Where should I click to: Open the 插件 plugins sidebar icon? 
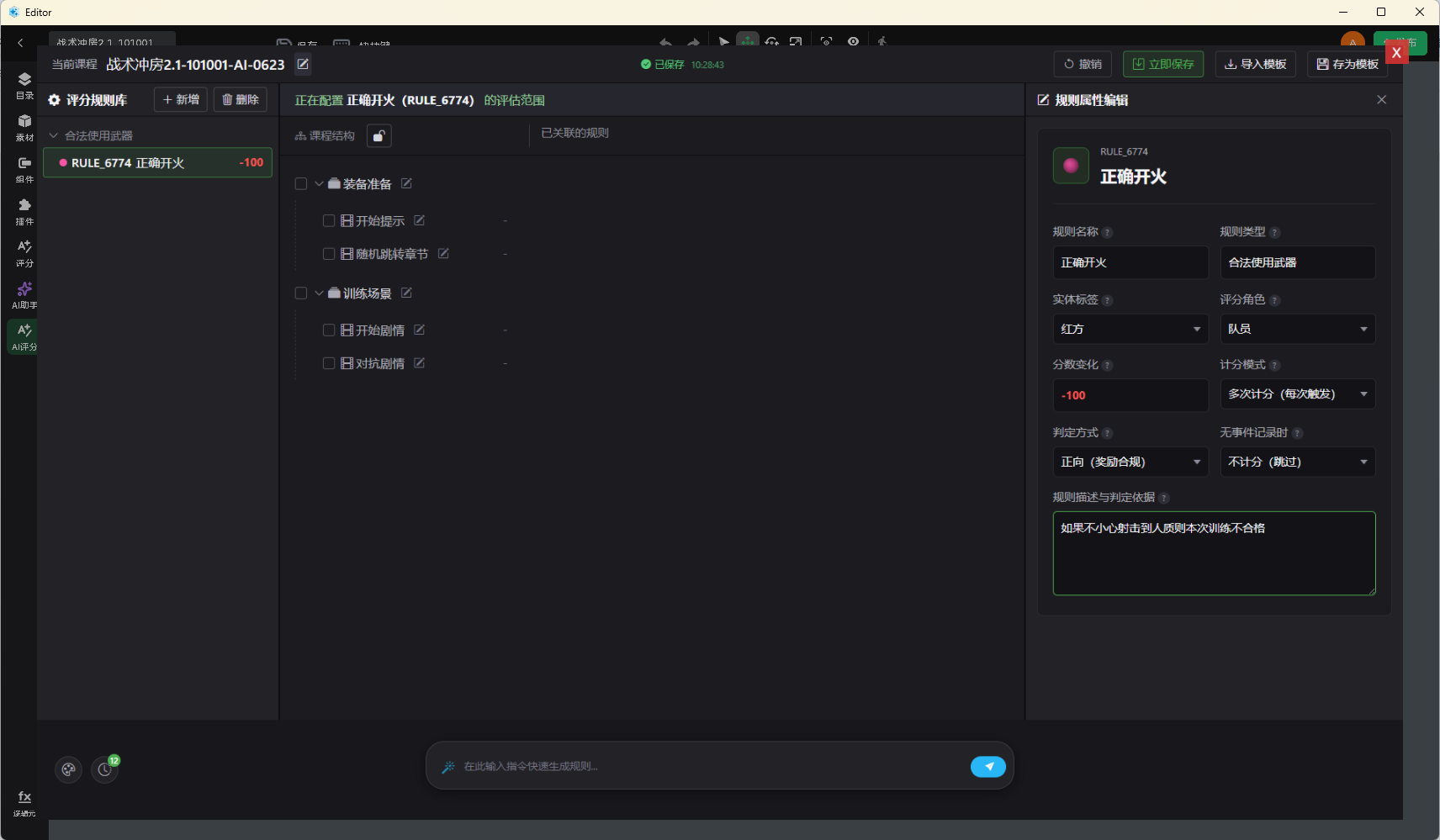pyautogui.click(x=24, y=211)
